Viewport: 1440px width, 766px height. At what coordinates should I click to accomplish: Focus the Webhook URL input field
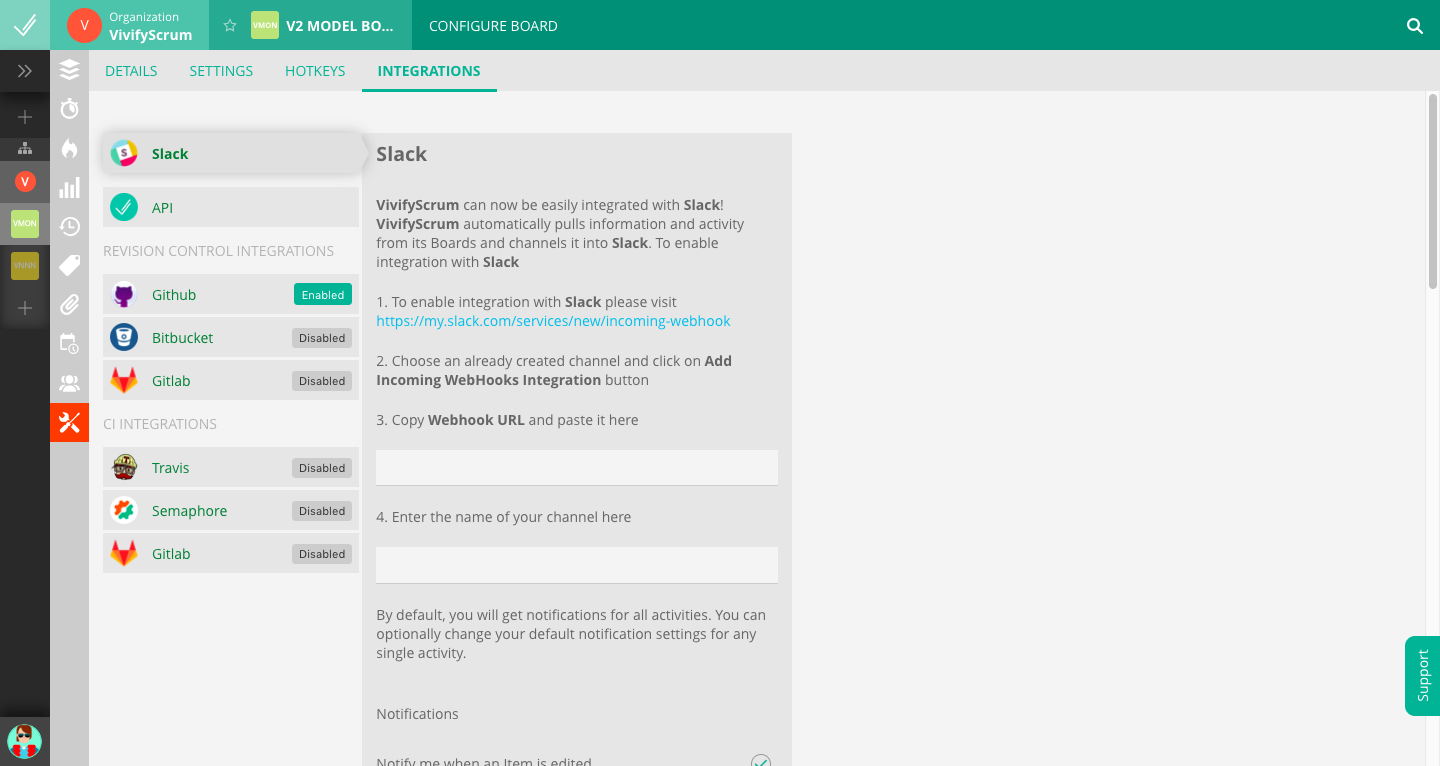(577, 468)
